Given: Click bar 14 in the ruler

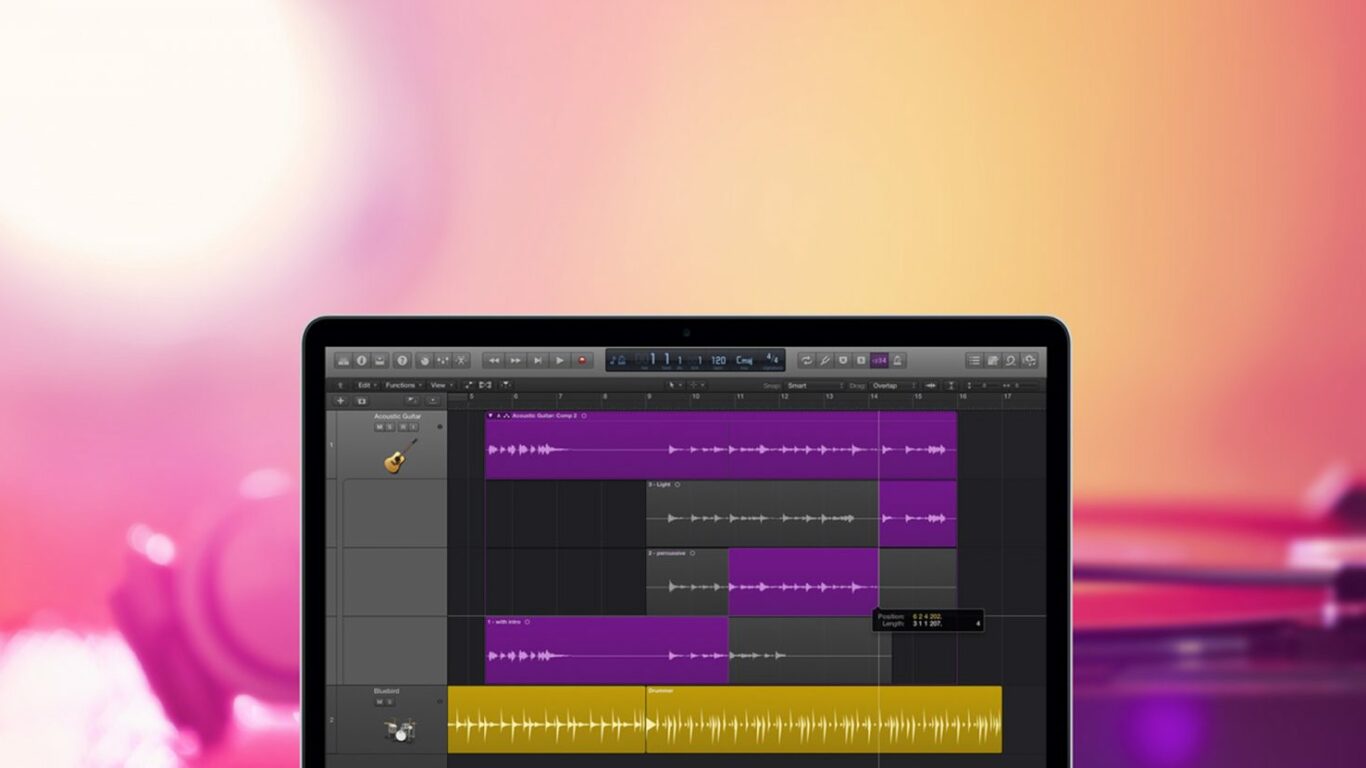Looking at the screenshot, I should pos(874,396).
